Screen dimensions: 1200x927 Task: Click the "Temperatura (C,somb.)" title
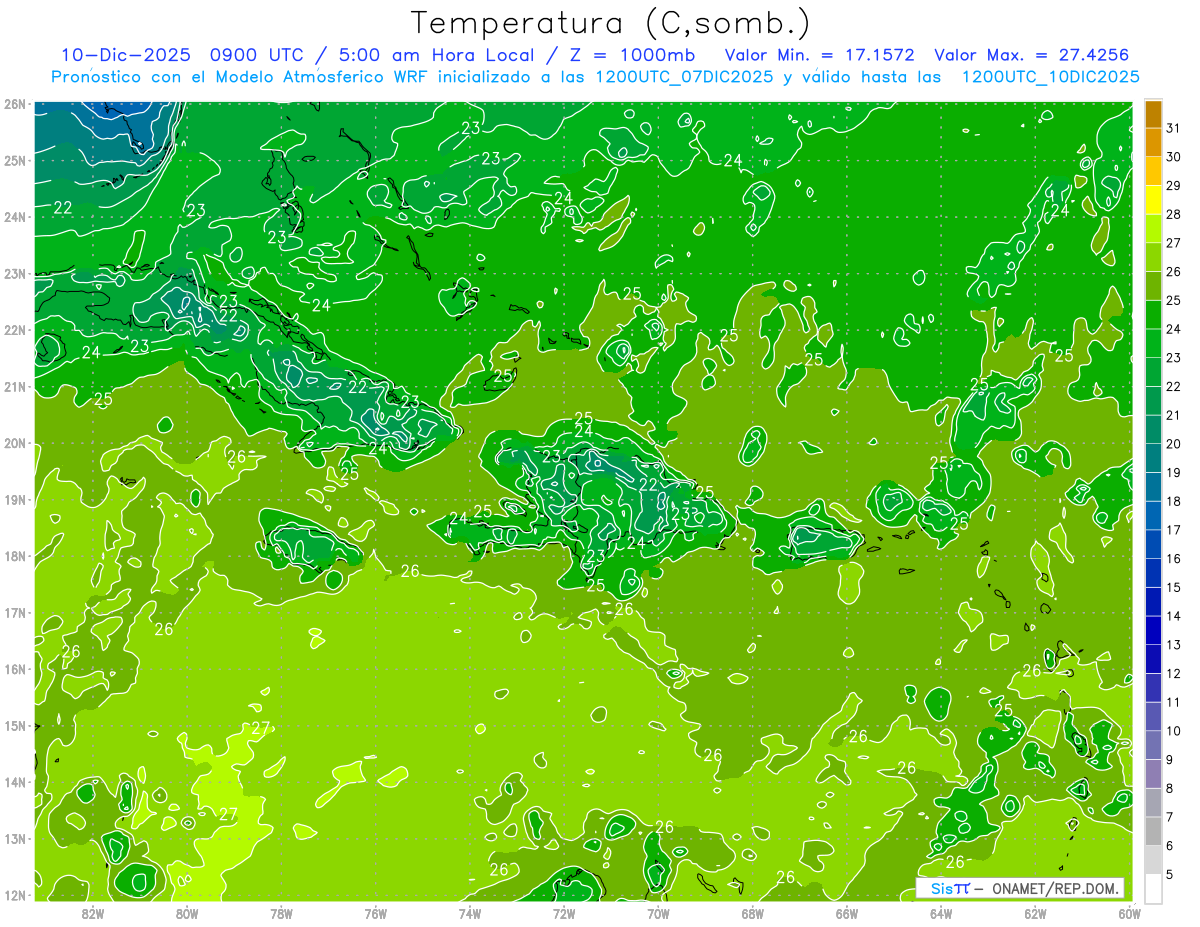[x=611, y=24]
